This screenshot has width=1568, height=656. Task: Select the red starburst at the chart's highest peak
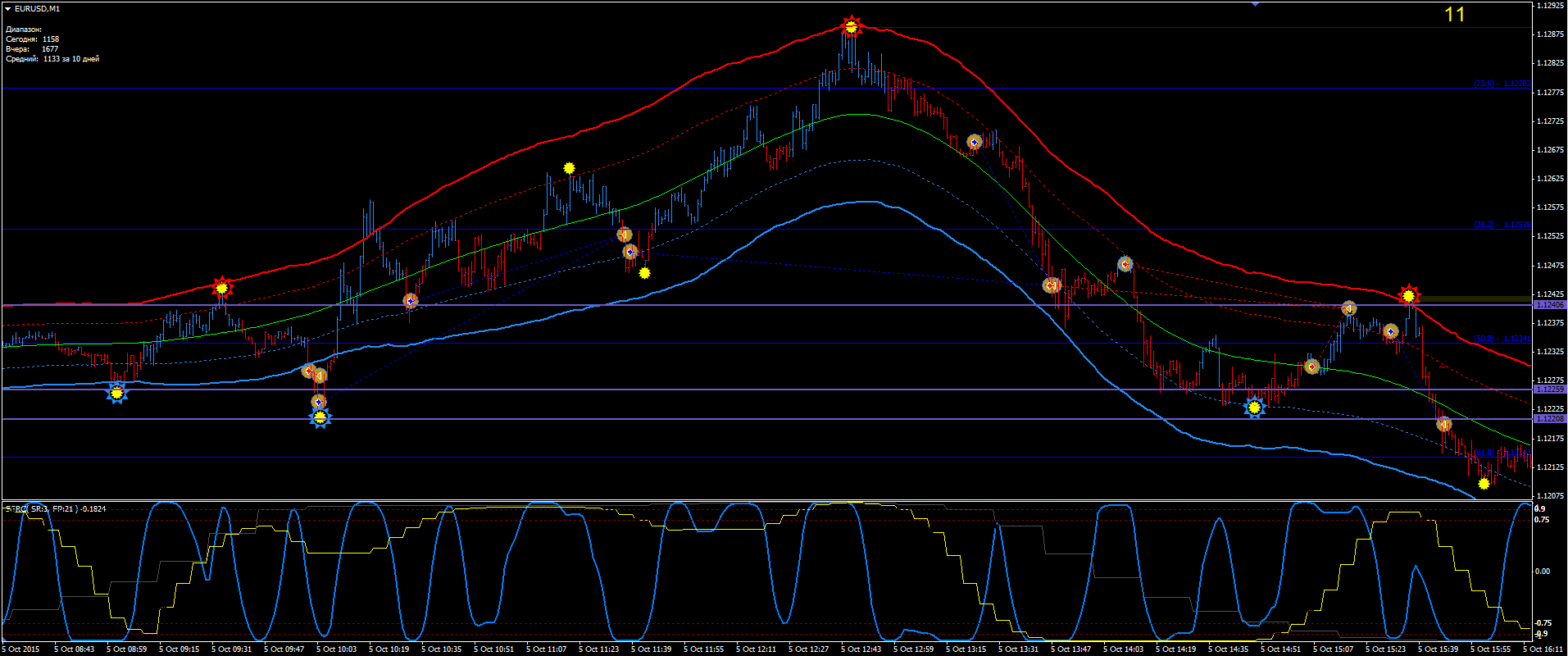pyautogui.click(x=852, y=27)
